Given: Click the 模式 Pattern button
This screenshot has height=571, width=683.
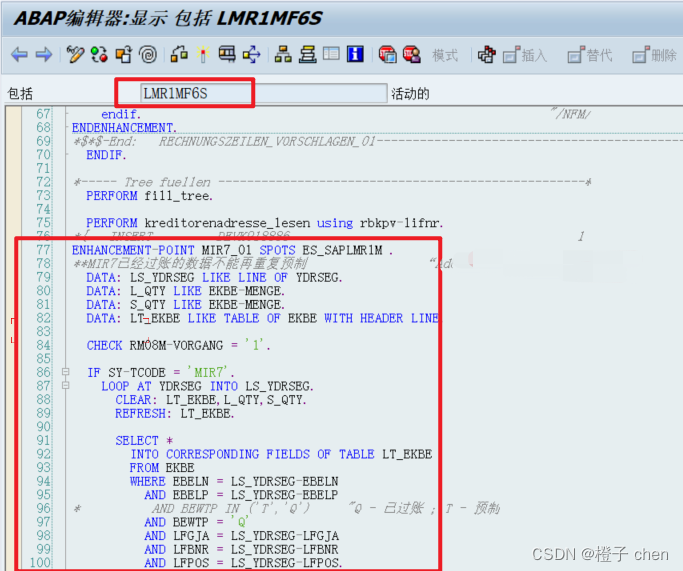Looking at the screenshot, I should tap(445, 55).
